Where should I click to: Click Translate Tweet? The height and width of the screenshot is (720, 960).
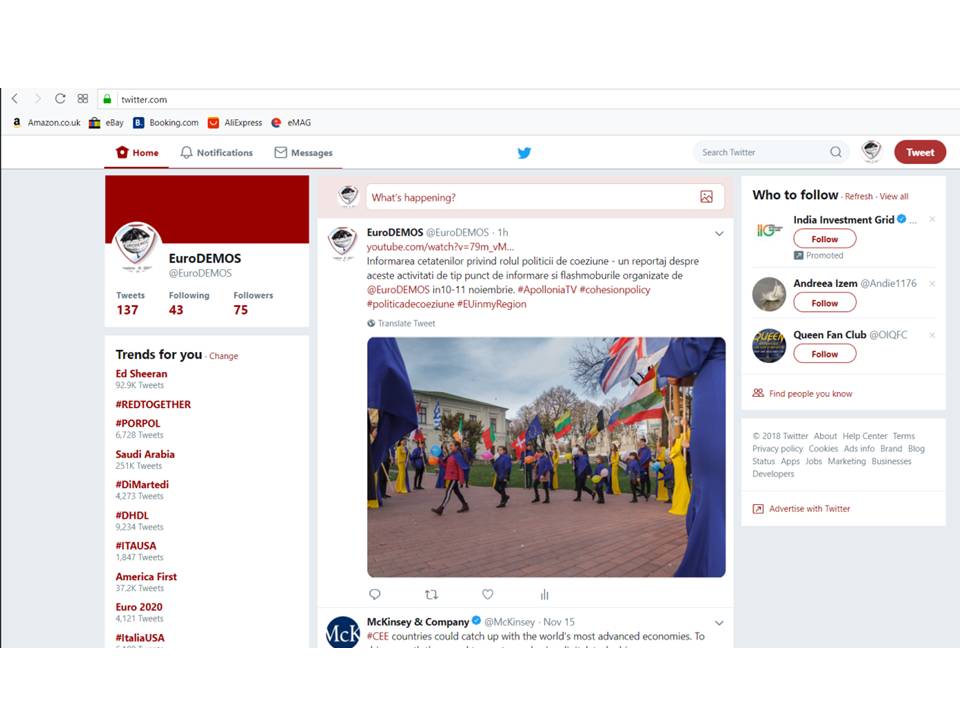401,323
